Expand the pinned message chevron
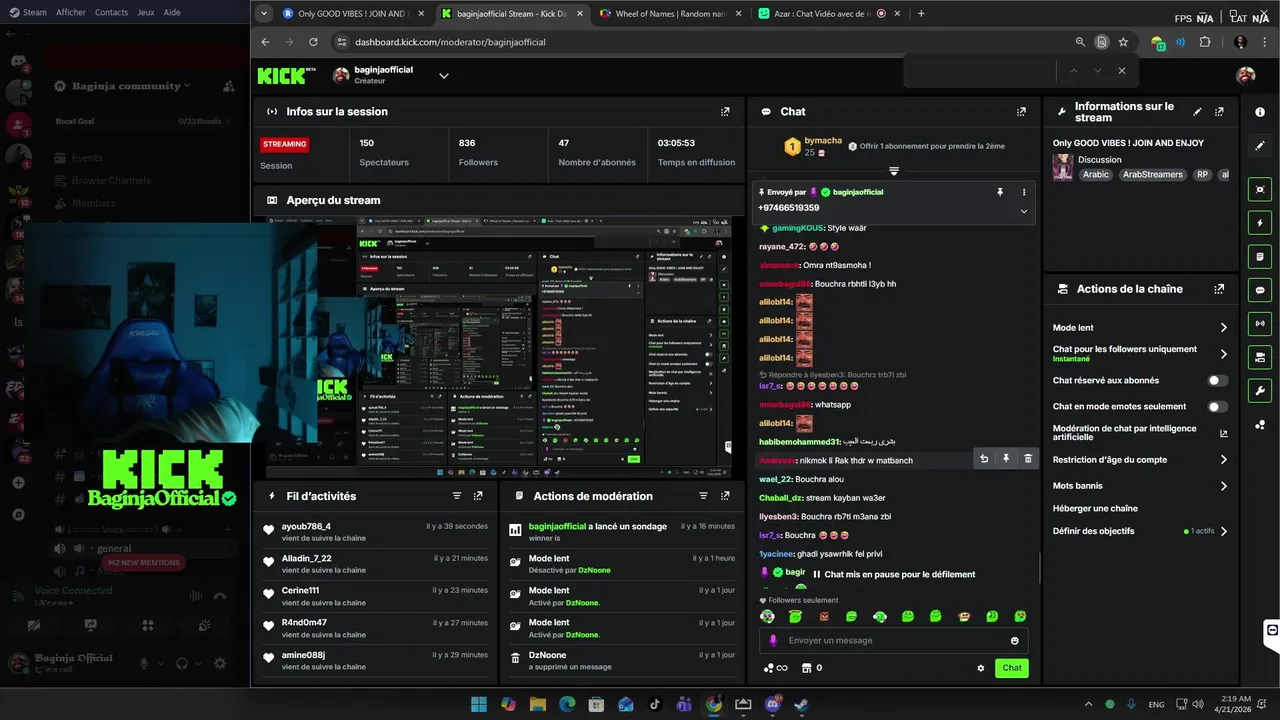The image size is (1280, 720). (x=1023, y=212)
